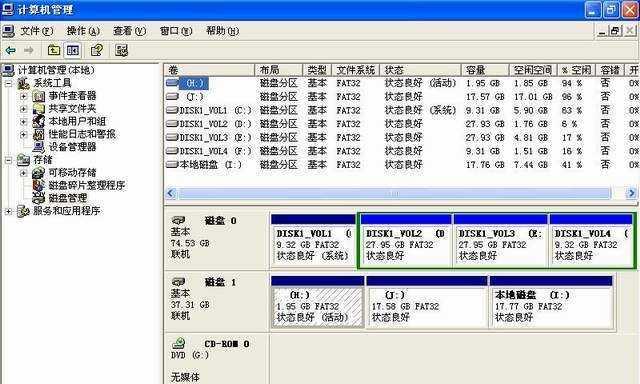Viewport: 640px width, 384px height.
Task: Minimize the inner MDI child window
Action: 602,31
